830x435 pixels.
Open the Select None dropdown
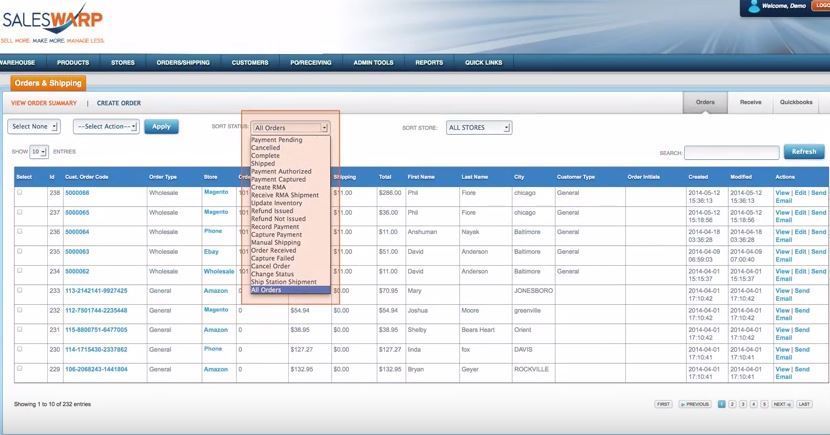(x=34, y=127)
